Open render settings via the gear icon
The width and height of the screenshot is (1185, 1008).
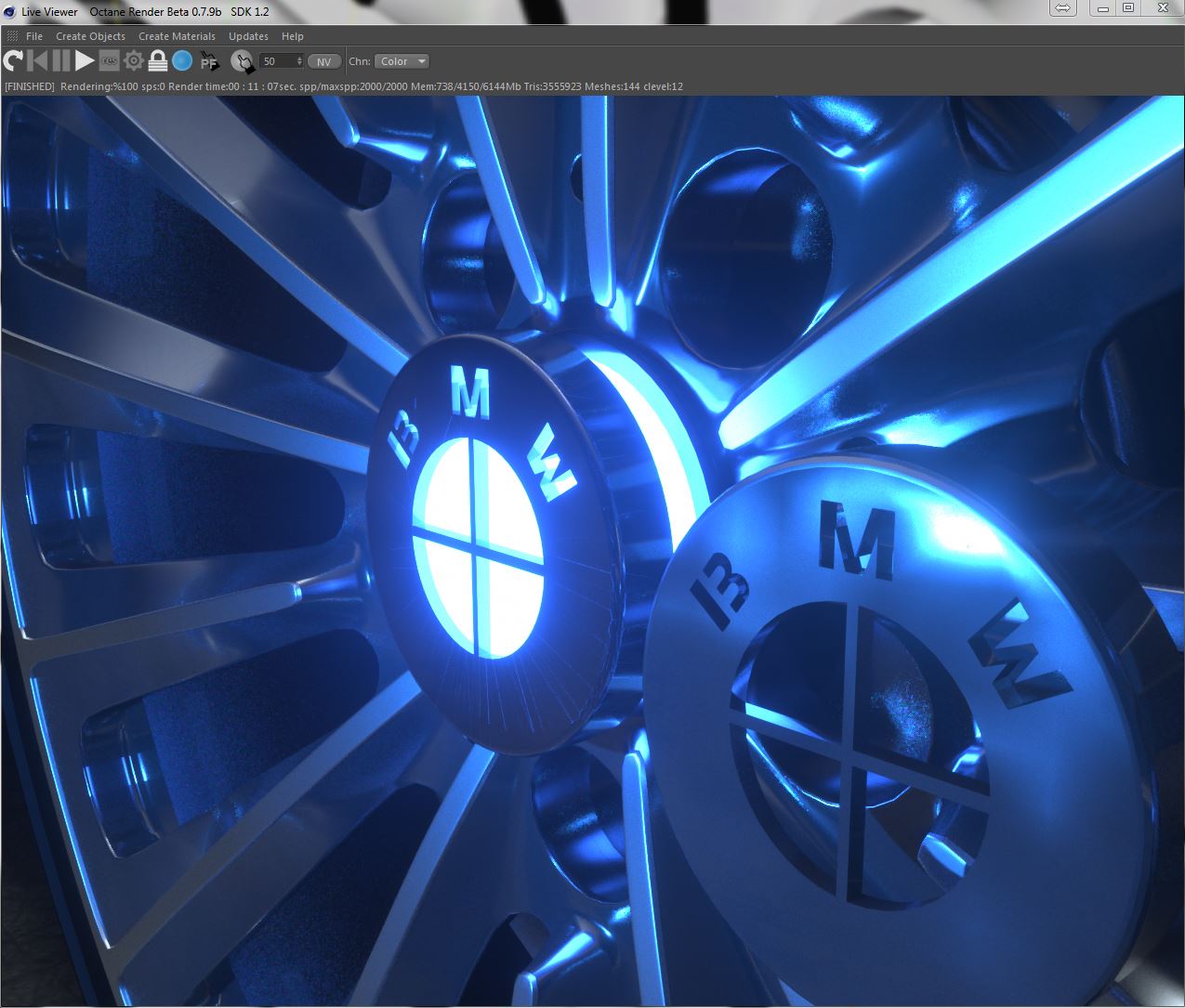point(134,61)
